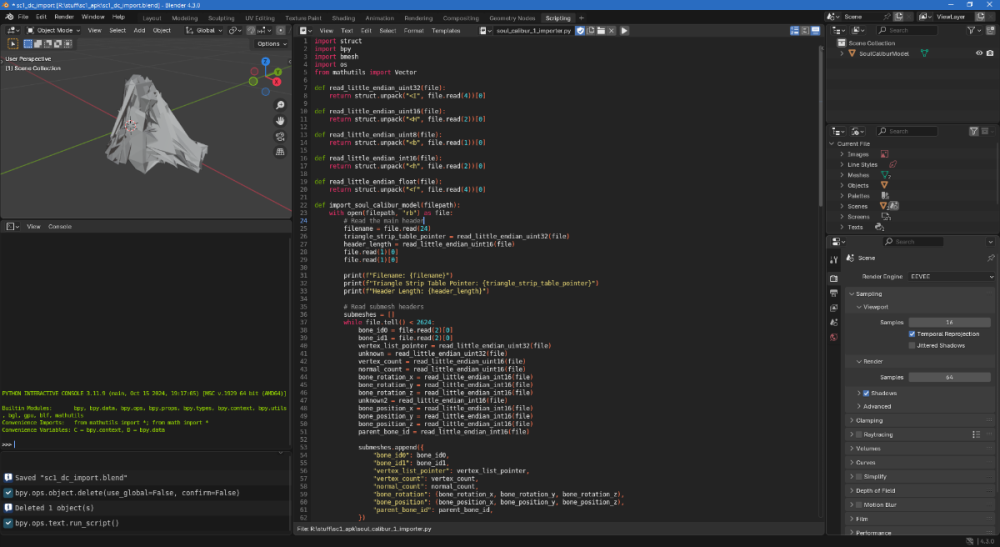The image size is (1000, 547).
Task: Open the Output properties tab icon
Action: click(x=833, y=293)
